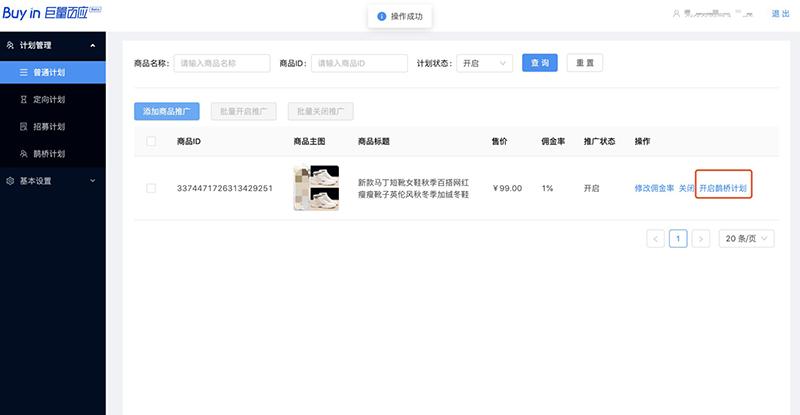The height and width of the screenshot is (415, 800).
Task: Open the 20 条/页 page size dropdown
Action: (745, 239)
